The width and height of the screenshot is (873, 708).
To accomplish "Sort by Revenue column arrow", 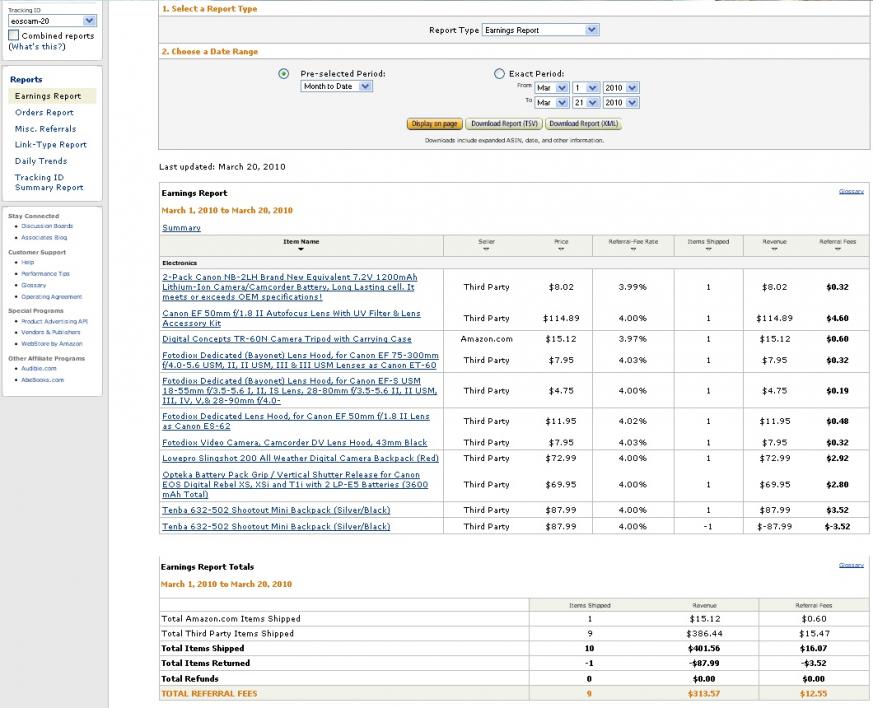I will (774, 249).
